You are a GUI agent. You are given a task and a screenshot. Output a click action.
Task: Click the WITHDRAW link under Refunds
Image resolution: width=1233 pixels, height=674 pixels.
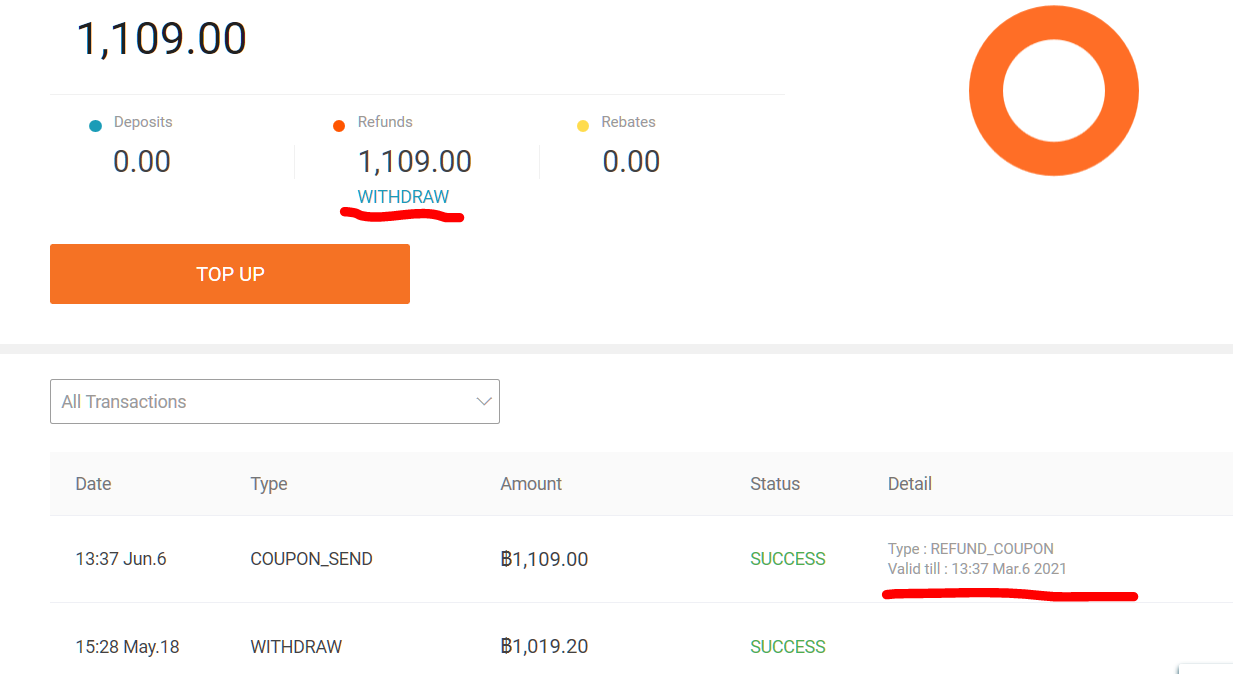(x=403, y=197)
